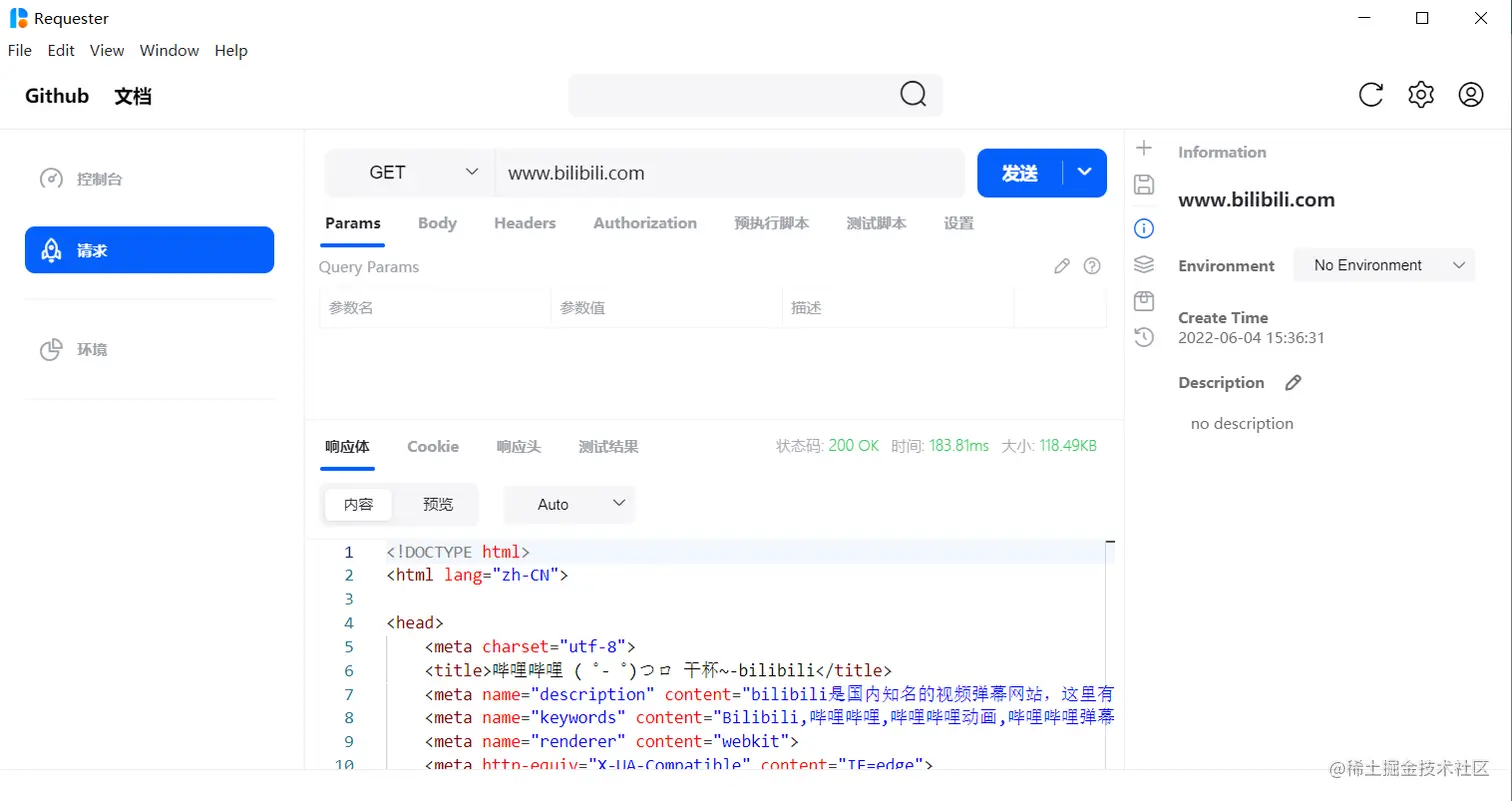Image resolution: width=1512 pixels, height=801 pixels.
Task: Select the Cookie response tab
Action: pyautogui.click(x=433, y=446)
